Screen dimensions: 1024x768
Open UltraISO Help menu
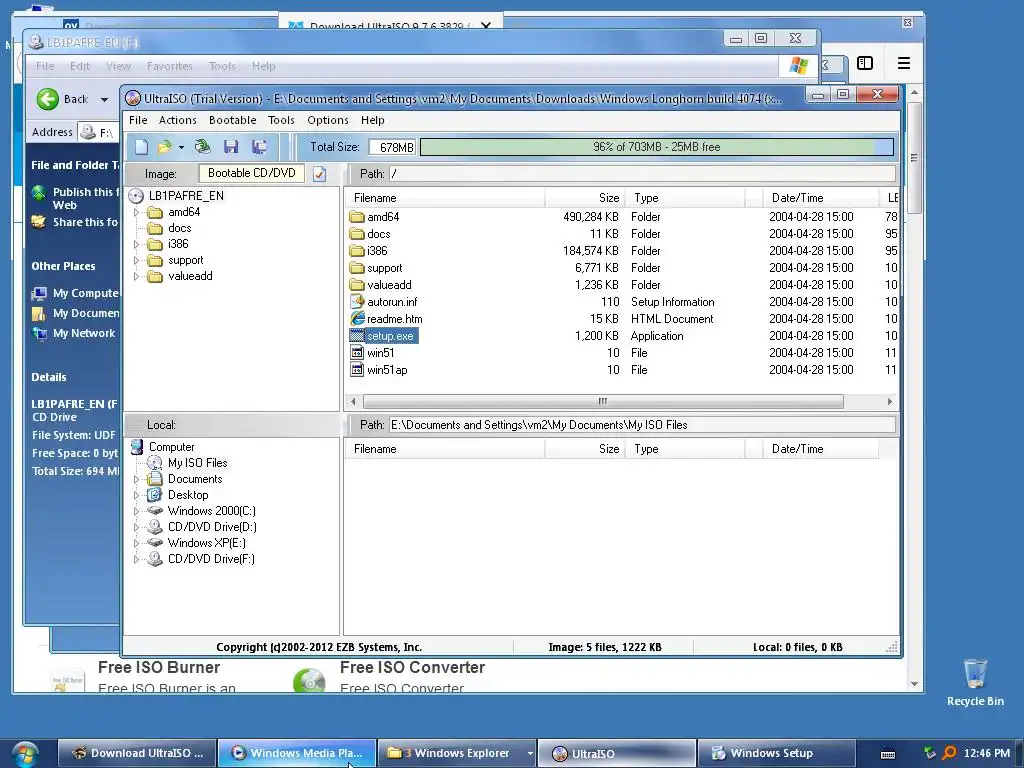click(x=372, y=120)
